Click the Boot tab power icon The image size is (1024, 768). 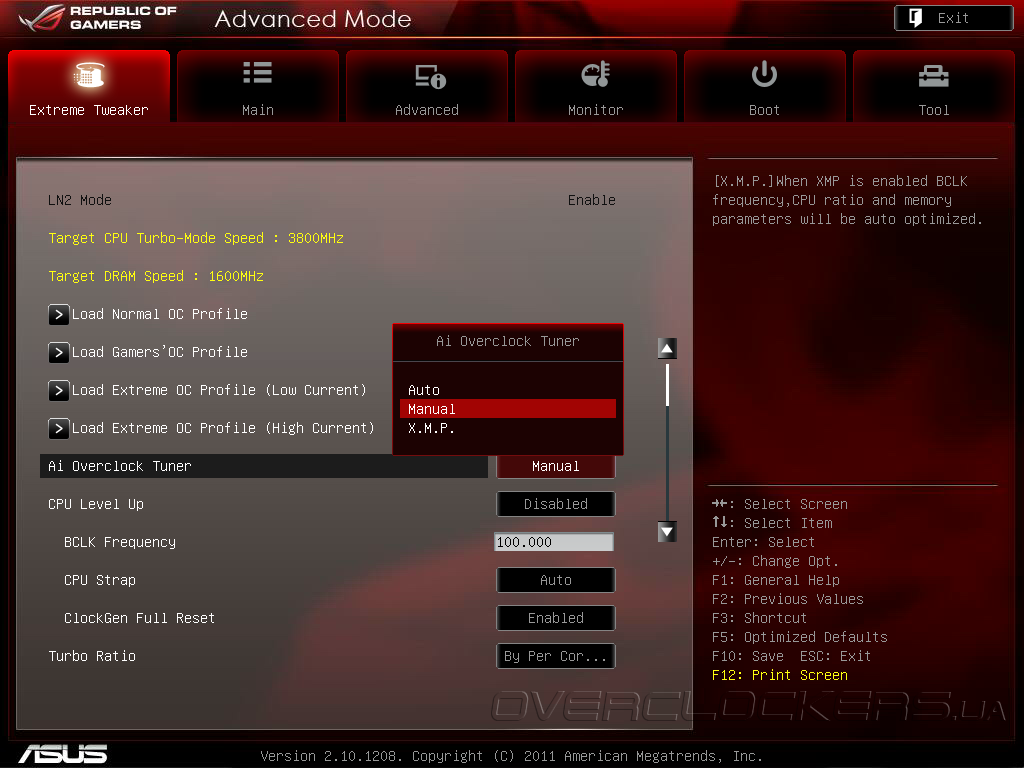(x=764, y=74)
